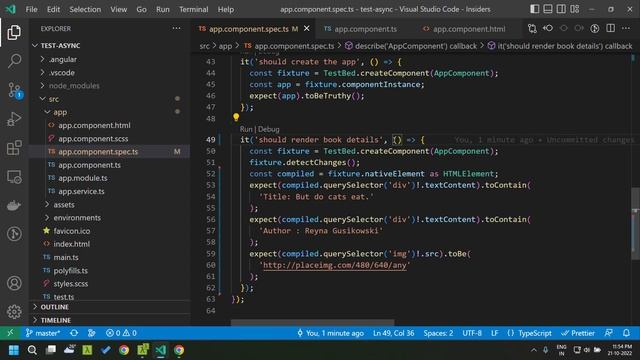The image size is (640, 360).
Task: Click the master branch in status bar
Action: tap(43, 333)
